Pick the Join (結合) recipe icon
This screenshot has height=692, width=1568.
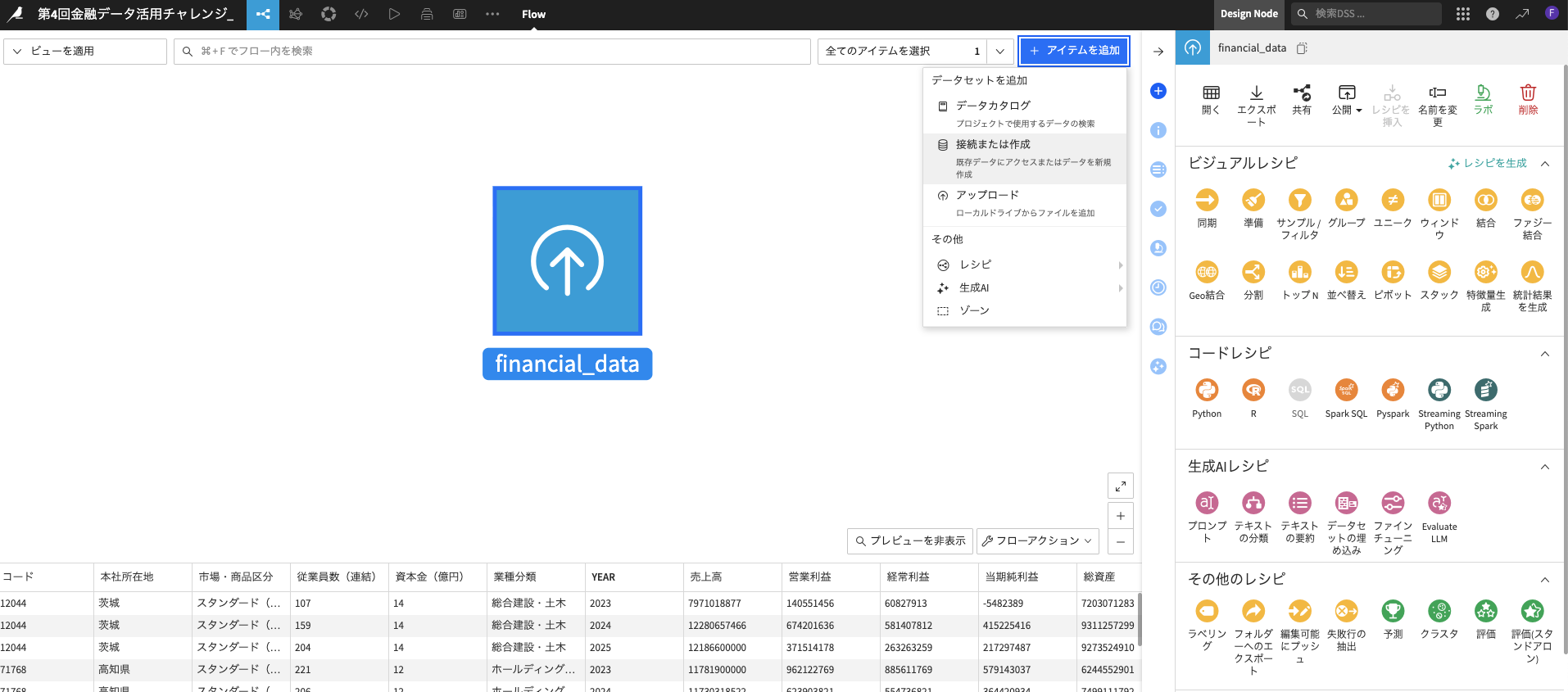pos(1486,200)
